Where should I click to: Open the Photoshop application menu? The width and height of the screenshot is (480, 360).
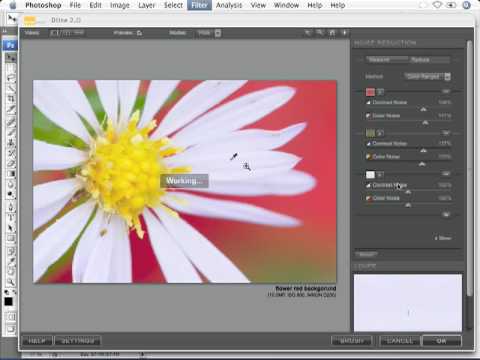pos(43,5)
